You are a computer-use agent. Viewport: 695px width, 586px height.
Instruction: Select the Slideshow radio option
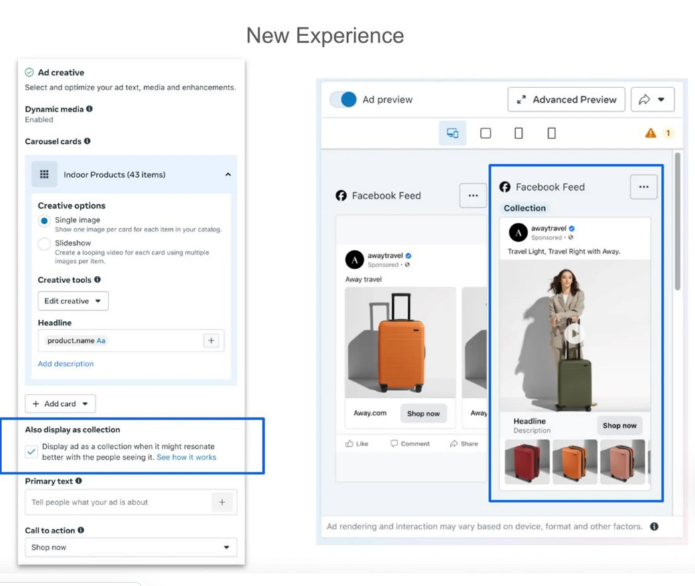(x=44, y=243)
